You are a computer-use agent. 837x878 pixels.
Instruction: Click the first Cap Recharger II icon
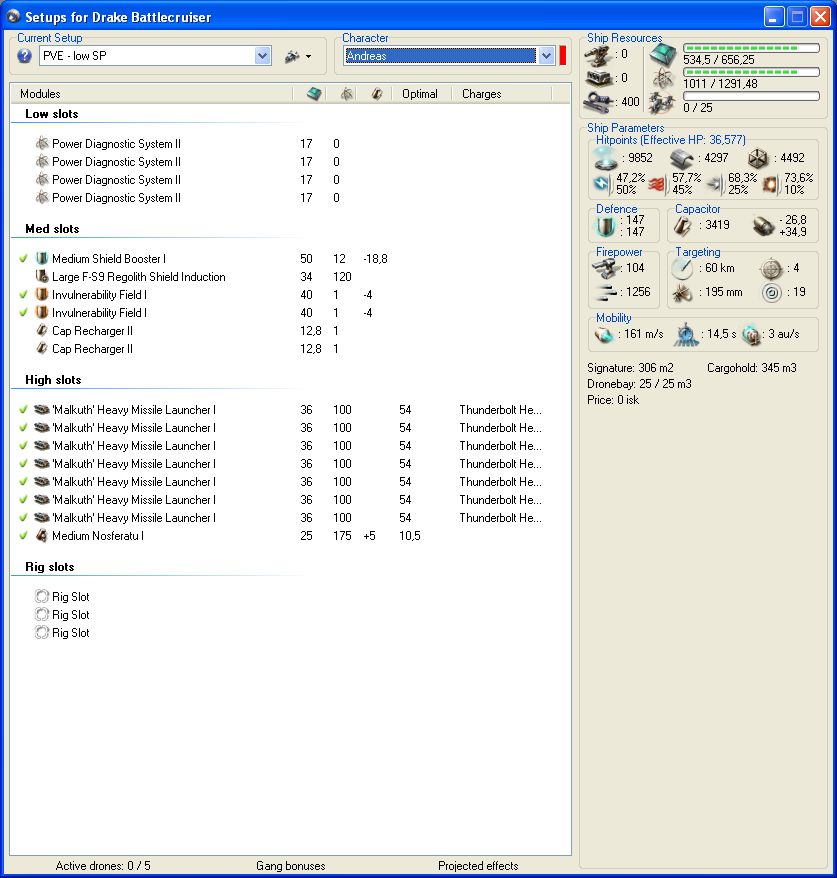click(42, 330)
